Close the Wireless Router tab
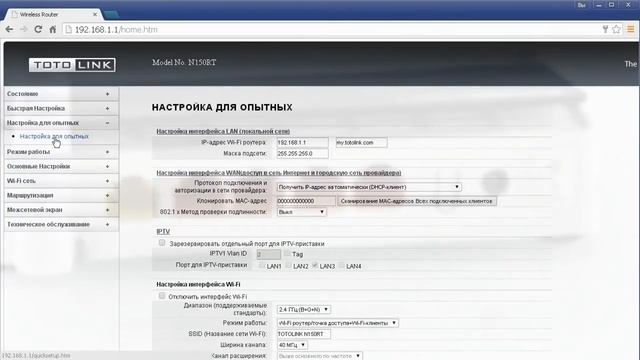Screen dimensions: 640x360 [95, 14]
